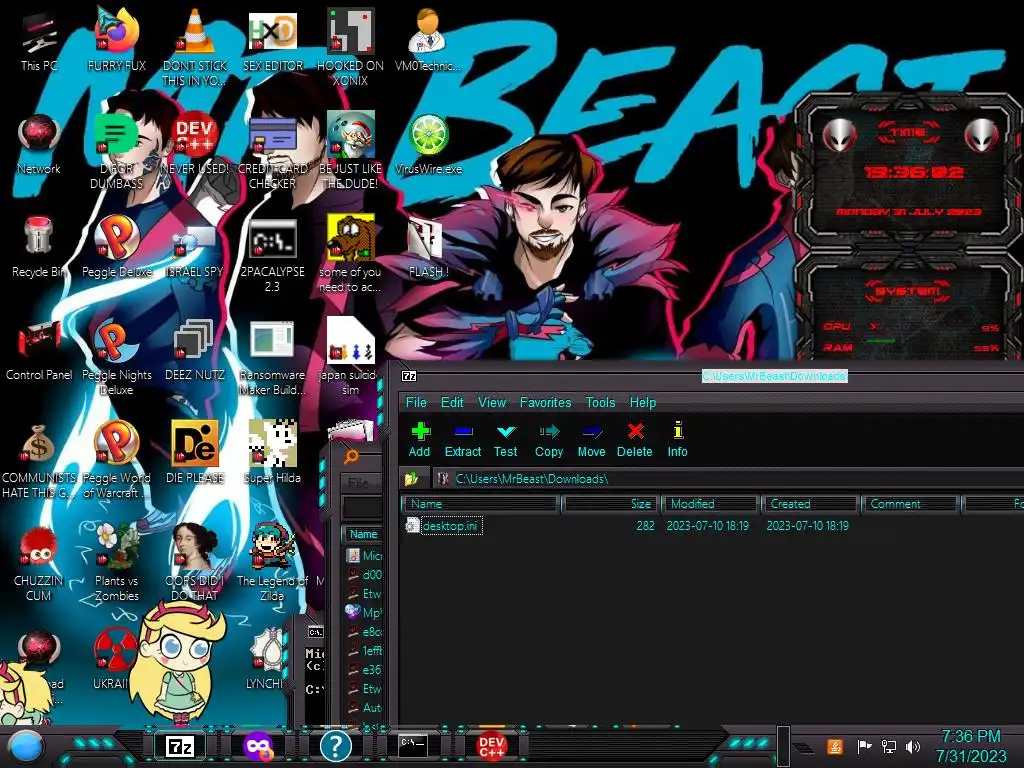Click the Extract toolbar icon in 7-Zip
The width and height of the screenshot is (1024, 768).
(x=462, y=440)
